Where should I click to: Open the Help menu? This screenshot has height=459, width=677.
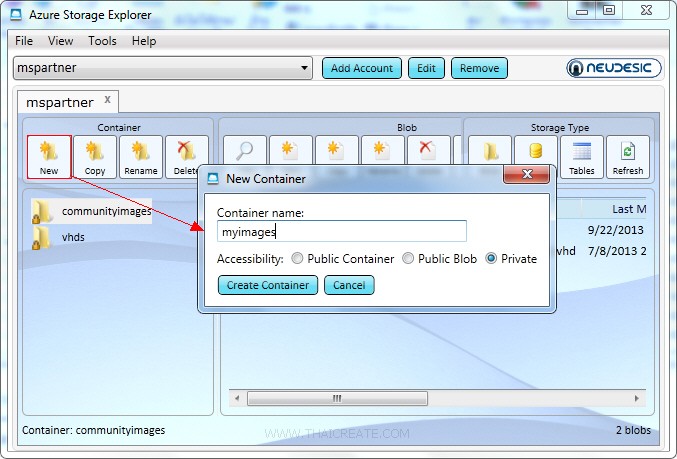pyautogui.click(x=144, y=41)
